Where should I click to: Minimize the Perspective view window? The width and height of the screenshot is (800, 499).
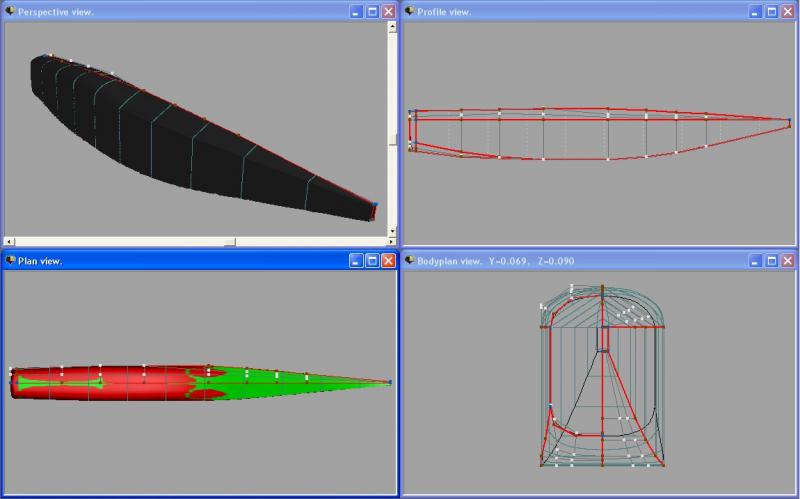pos(356,11)
